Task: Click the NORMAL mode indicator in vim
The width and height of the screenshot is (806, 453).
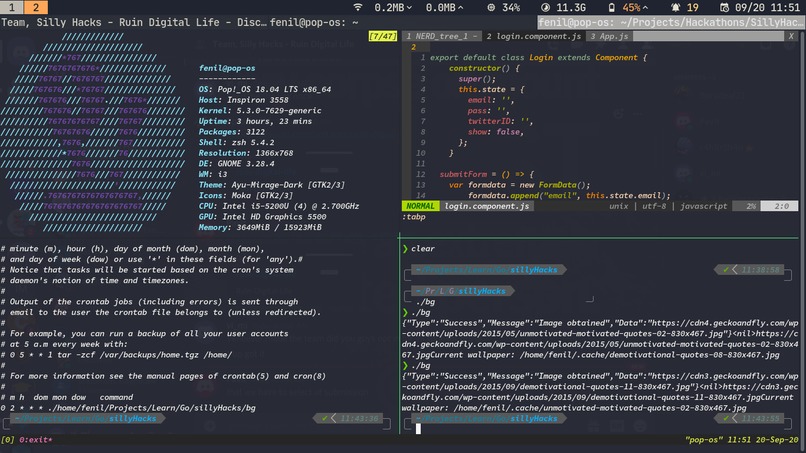Action: tap(420, 206)
